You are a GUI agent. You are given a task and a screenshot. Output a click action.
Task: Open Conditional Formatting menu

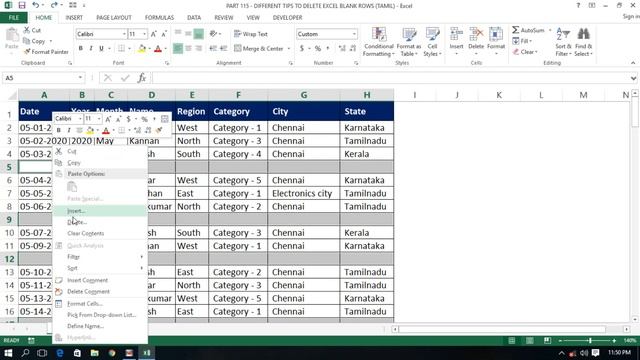point(379,42)
